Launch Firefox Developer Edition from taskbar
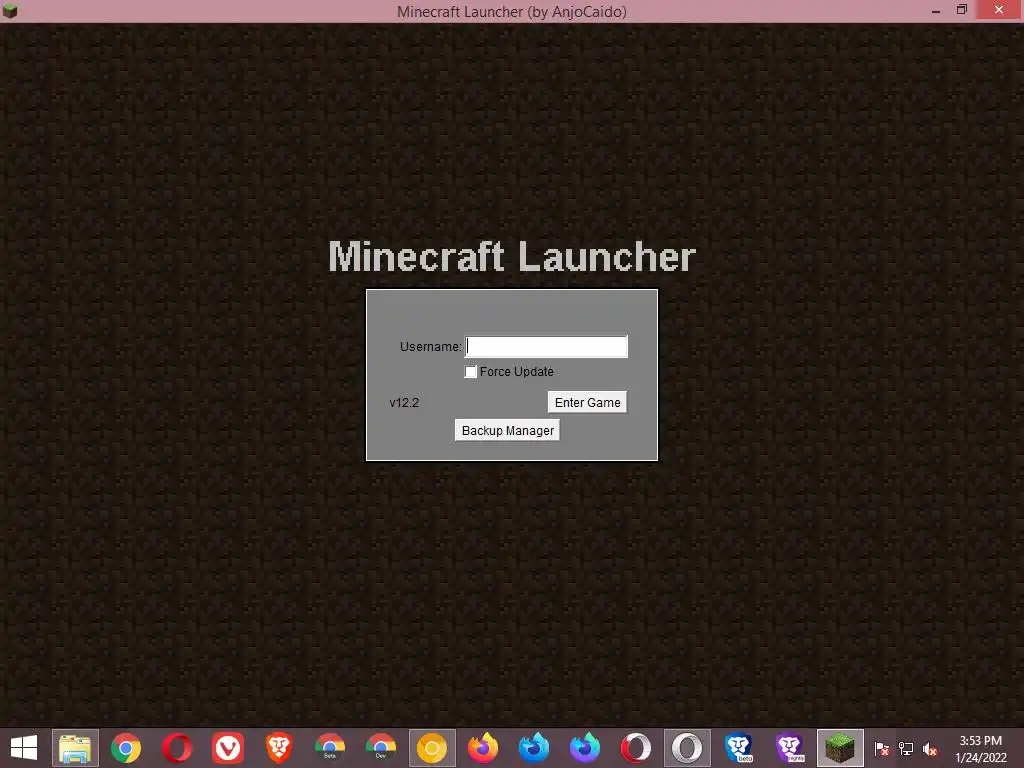Viewport: 1024px width, 768px height. (534, 748)
